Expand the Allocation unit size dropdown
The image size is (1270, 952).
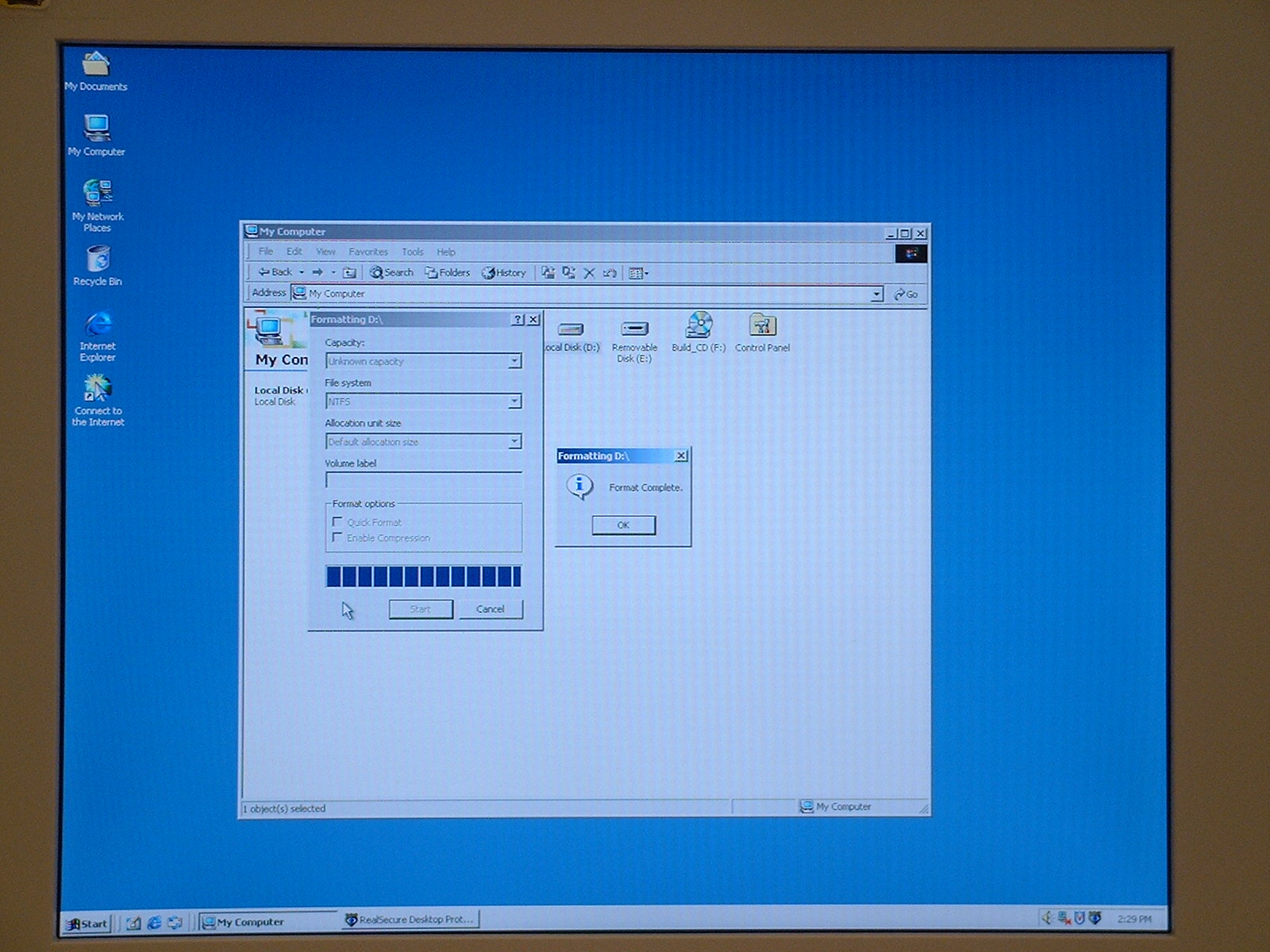514,441
